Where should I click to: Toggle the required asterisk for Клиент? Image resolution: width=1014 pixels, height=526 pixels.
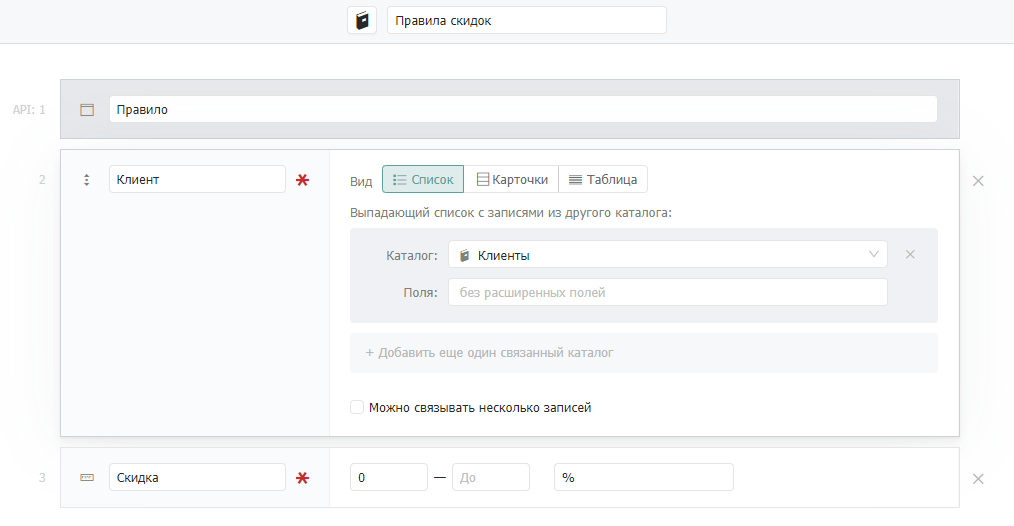pyautogui.click(x=302, y=180)
